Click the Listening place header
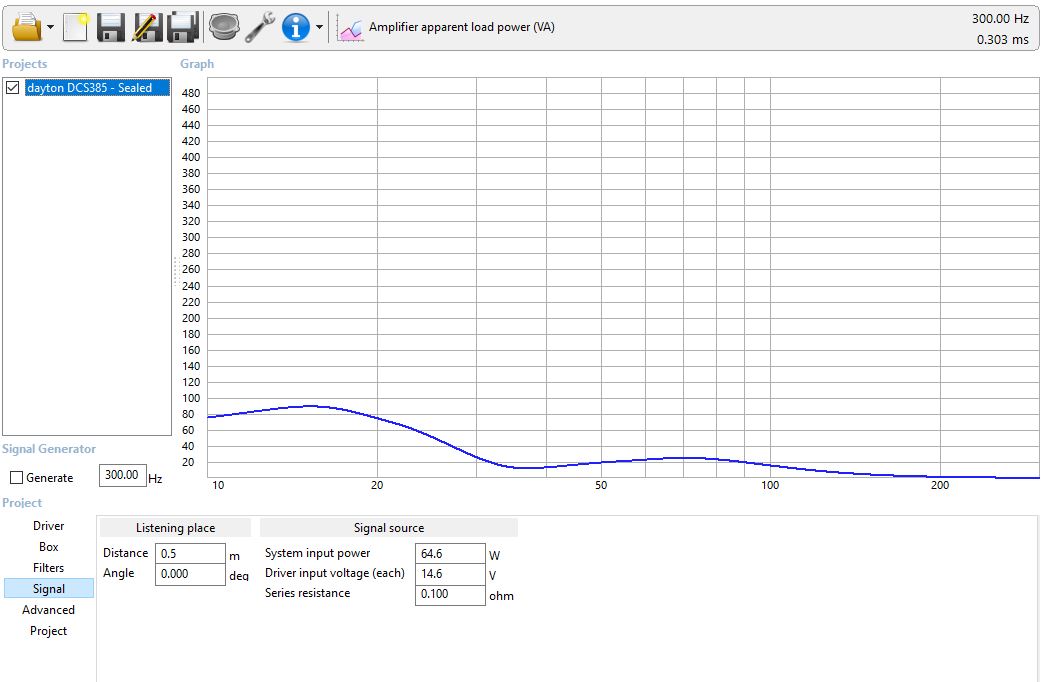Screen dimensions: 1043x682 (x=176, y=528)
